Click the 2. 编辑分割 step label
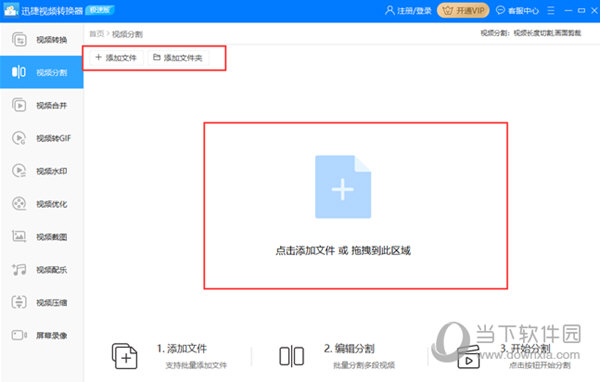The image size is (600, 382). (x=349, y=348)
